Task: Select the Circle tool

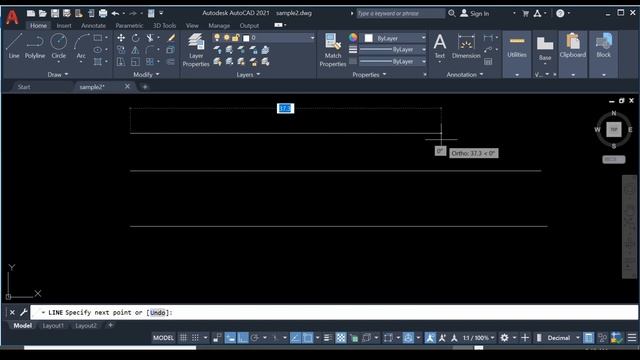Action: pyautogui.click(x=58, y=46)
